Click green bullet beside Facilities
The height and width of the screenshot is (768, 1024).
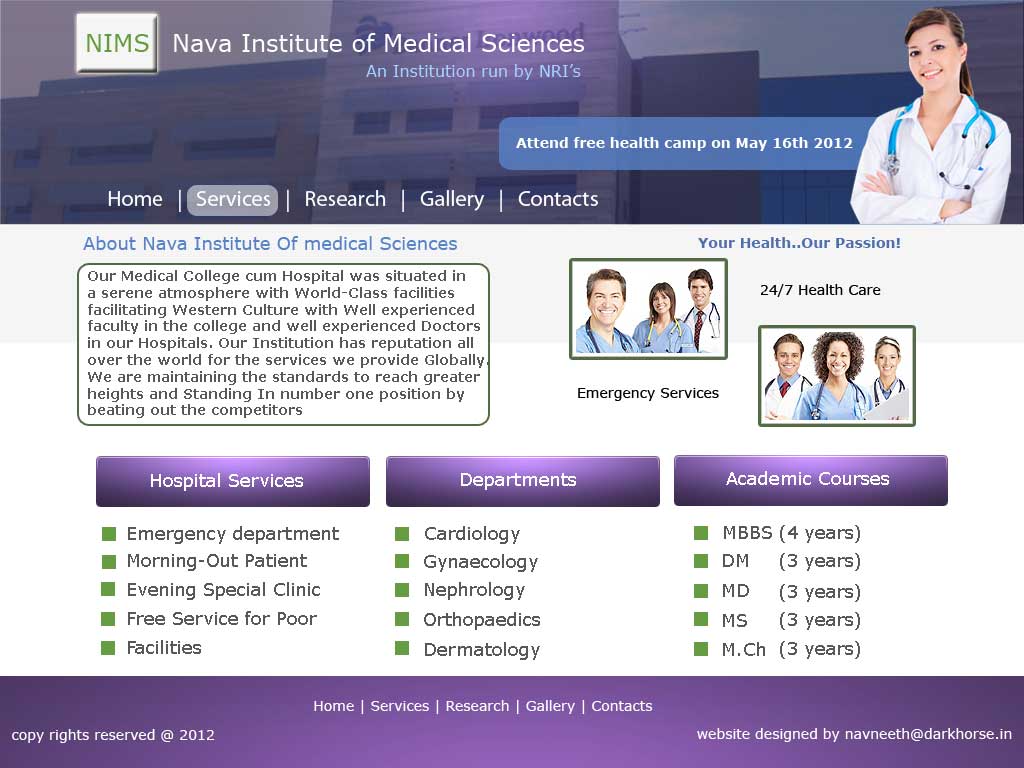[x=108, y=648]
